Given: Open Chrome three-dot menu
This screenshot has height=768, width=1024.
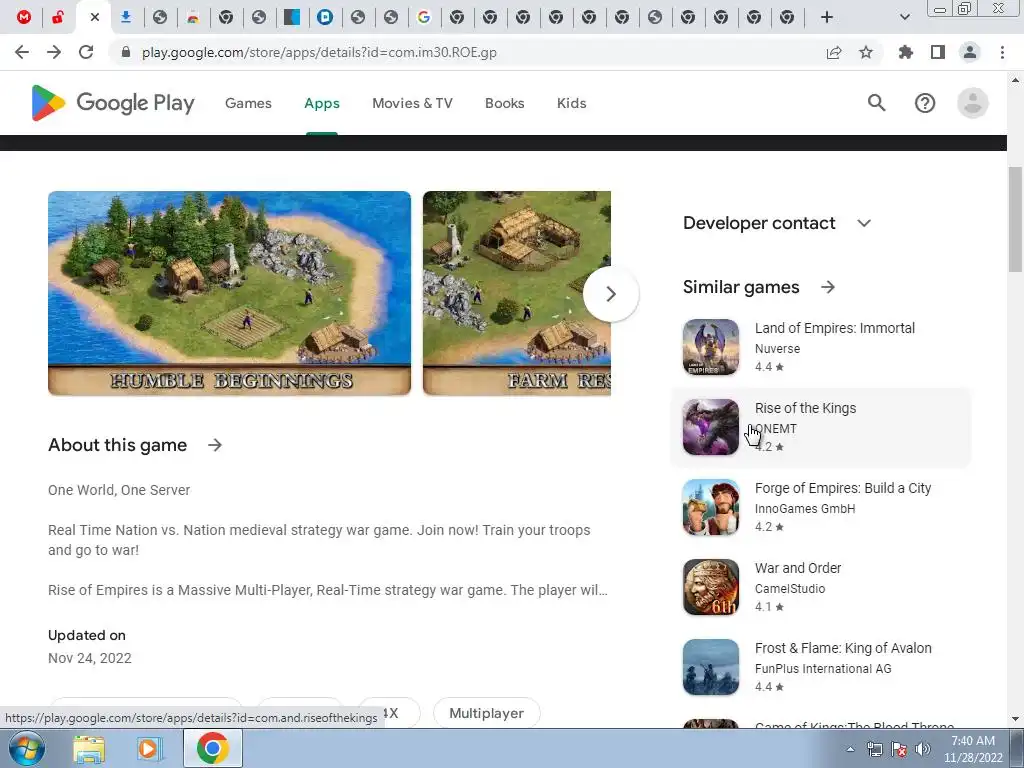Looking at the screenshot, I should point(1002,52).
